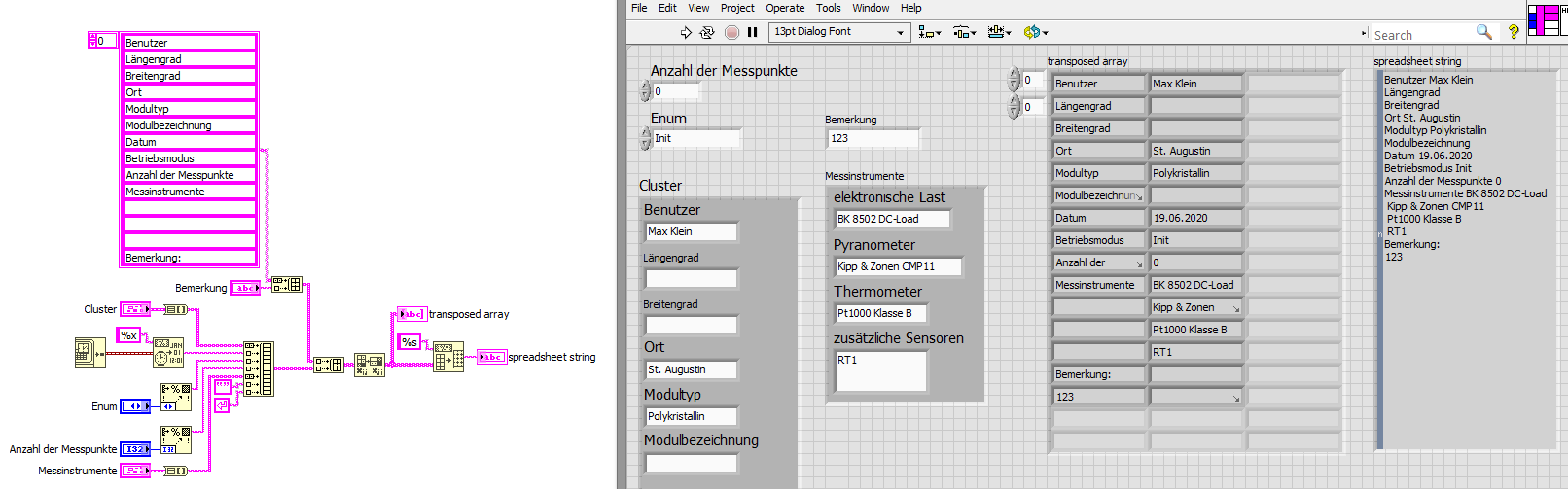1568x489 pixels.
Task: Click the Modultyp field showing Polykristallin
Action: [692, 416]
